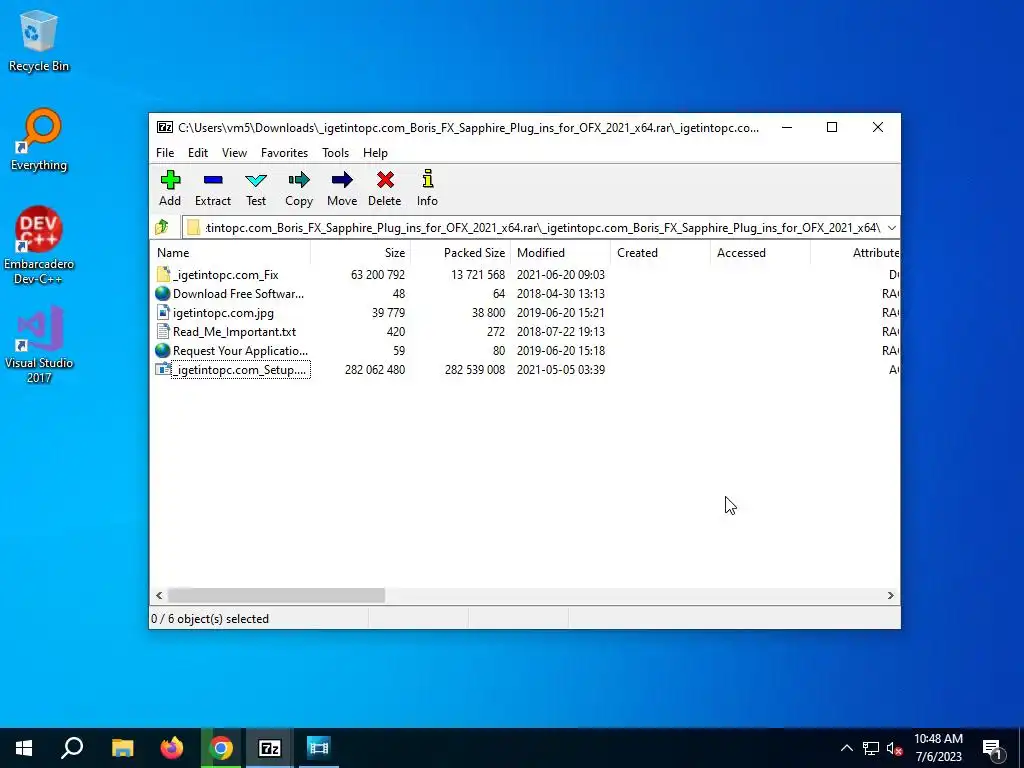Click modified date 2021-06-20 09:03

tap(561, 274)
